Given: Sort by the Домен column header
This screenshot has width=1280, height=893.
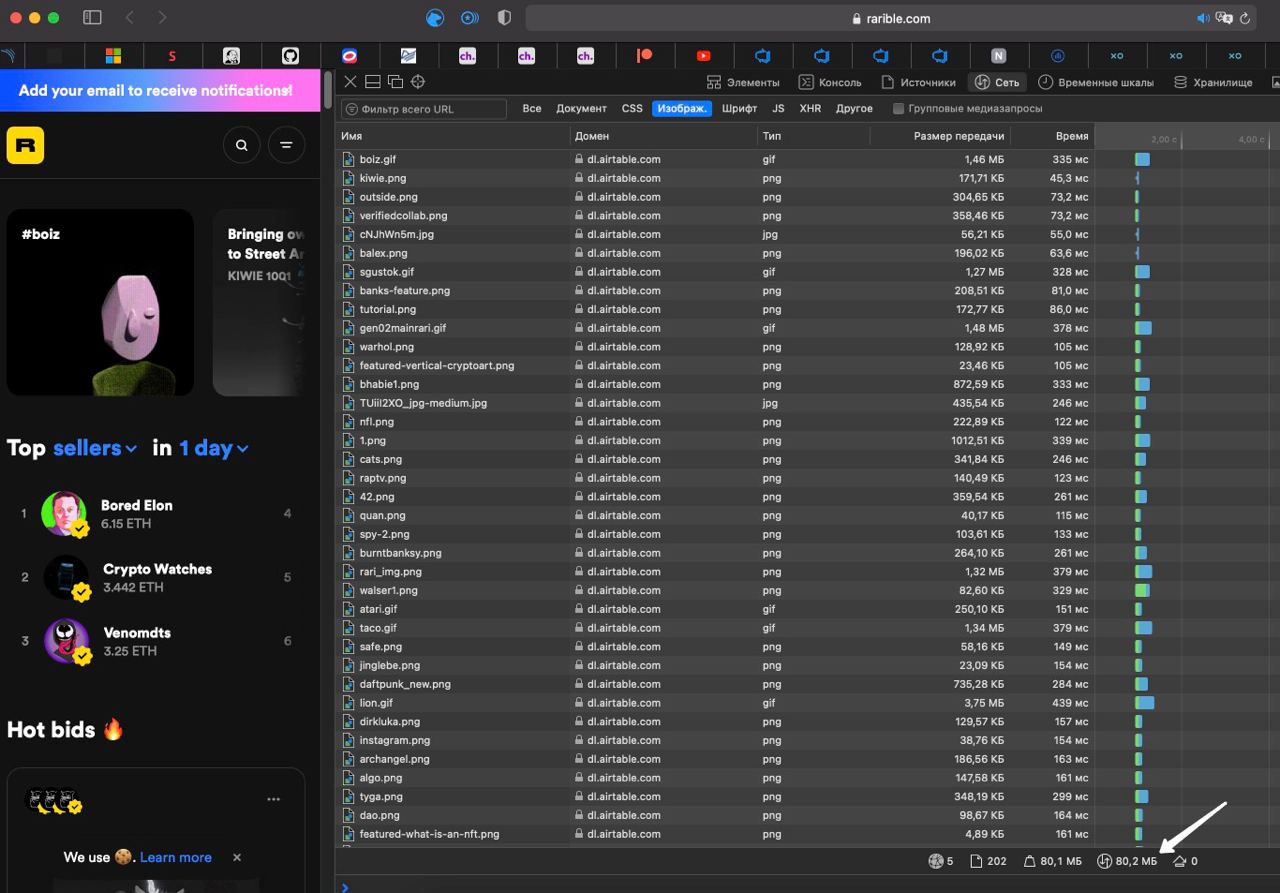Looking at the screenshot, I should click(662, 136).
